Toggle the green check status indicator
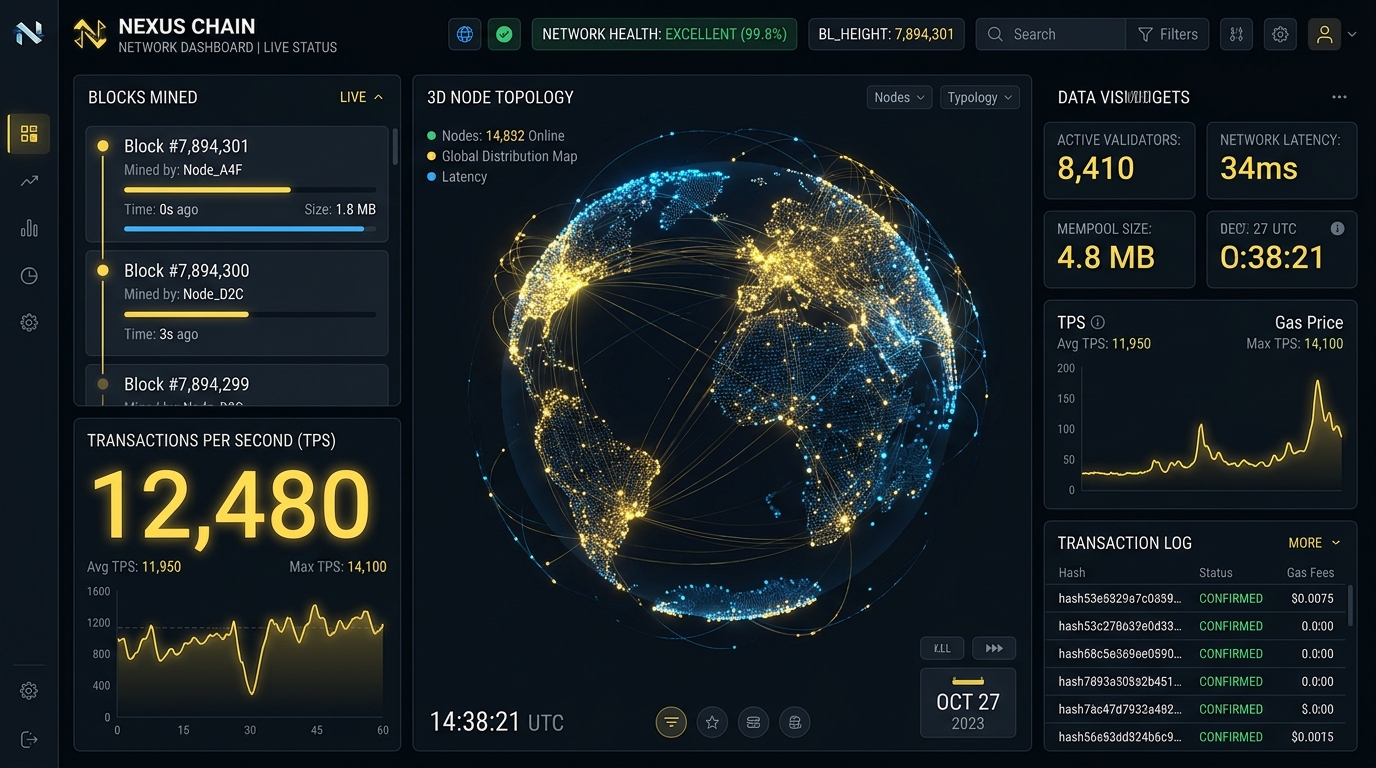The height and width of the screenshot is (768, 1376). [504, 34]
